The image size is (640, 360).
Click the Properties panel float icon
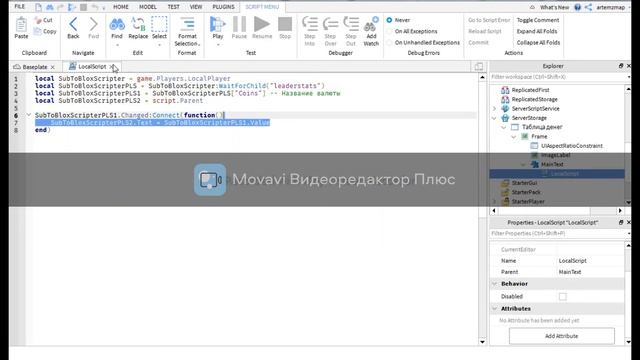[621, 222]
